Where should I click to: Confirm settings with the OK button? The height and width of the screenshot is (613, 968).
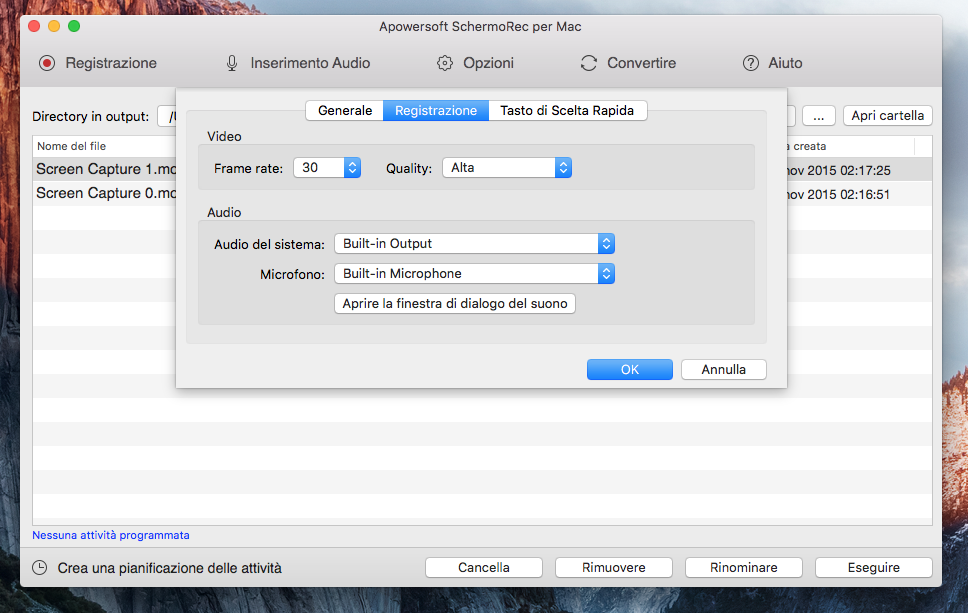(630, 369)
